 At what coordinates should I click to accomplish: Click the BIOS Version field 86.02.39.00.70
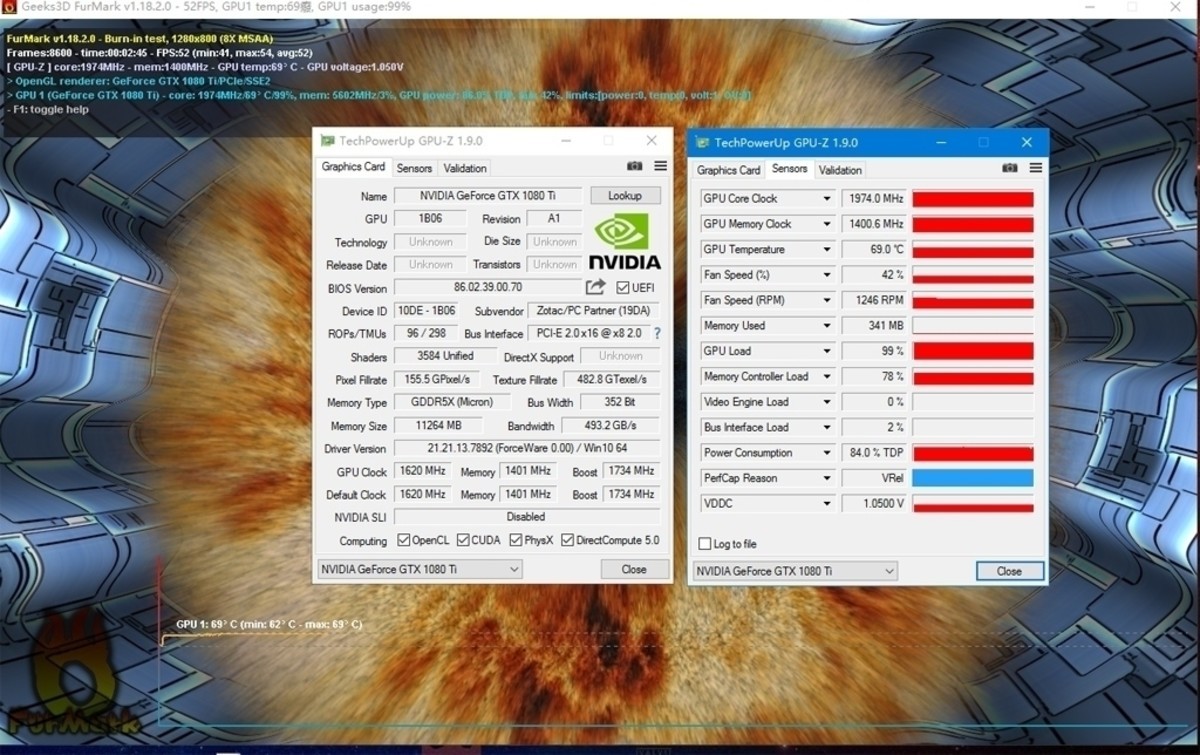click(x=488, y=288)
